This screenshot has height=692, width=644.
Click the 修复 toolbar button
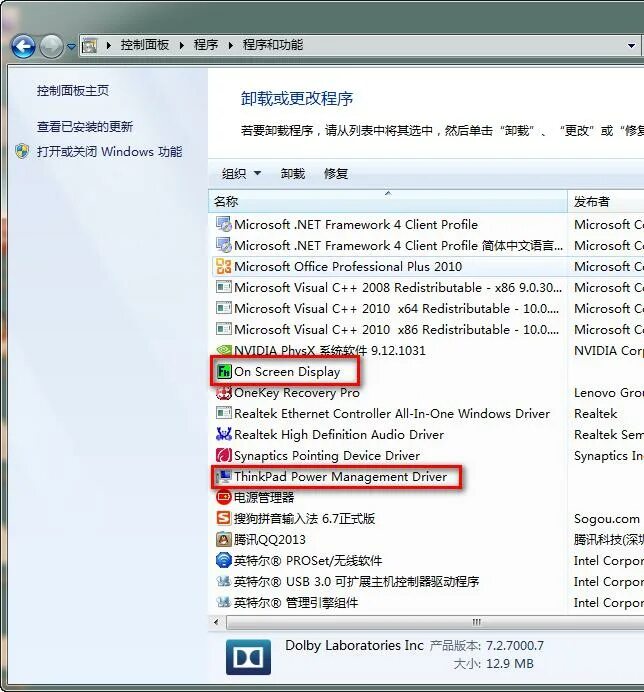336,173
